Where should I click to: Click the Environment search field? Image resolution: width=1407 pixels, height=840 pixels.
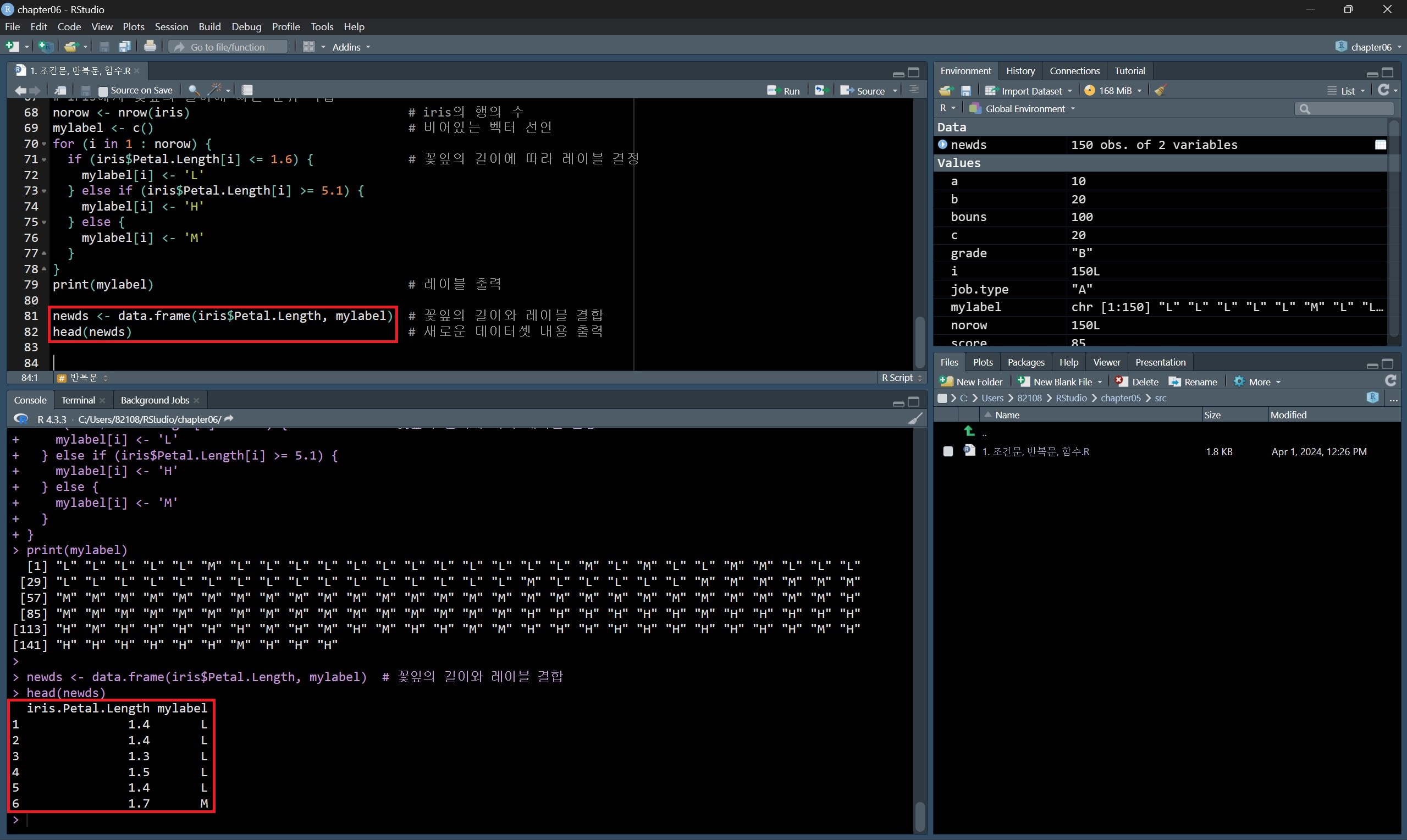tap(1347, 109)
